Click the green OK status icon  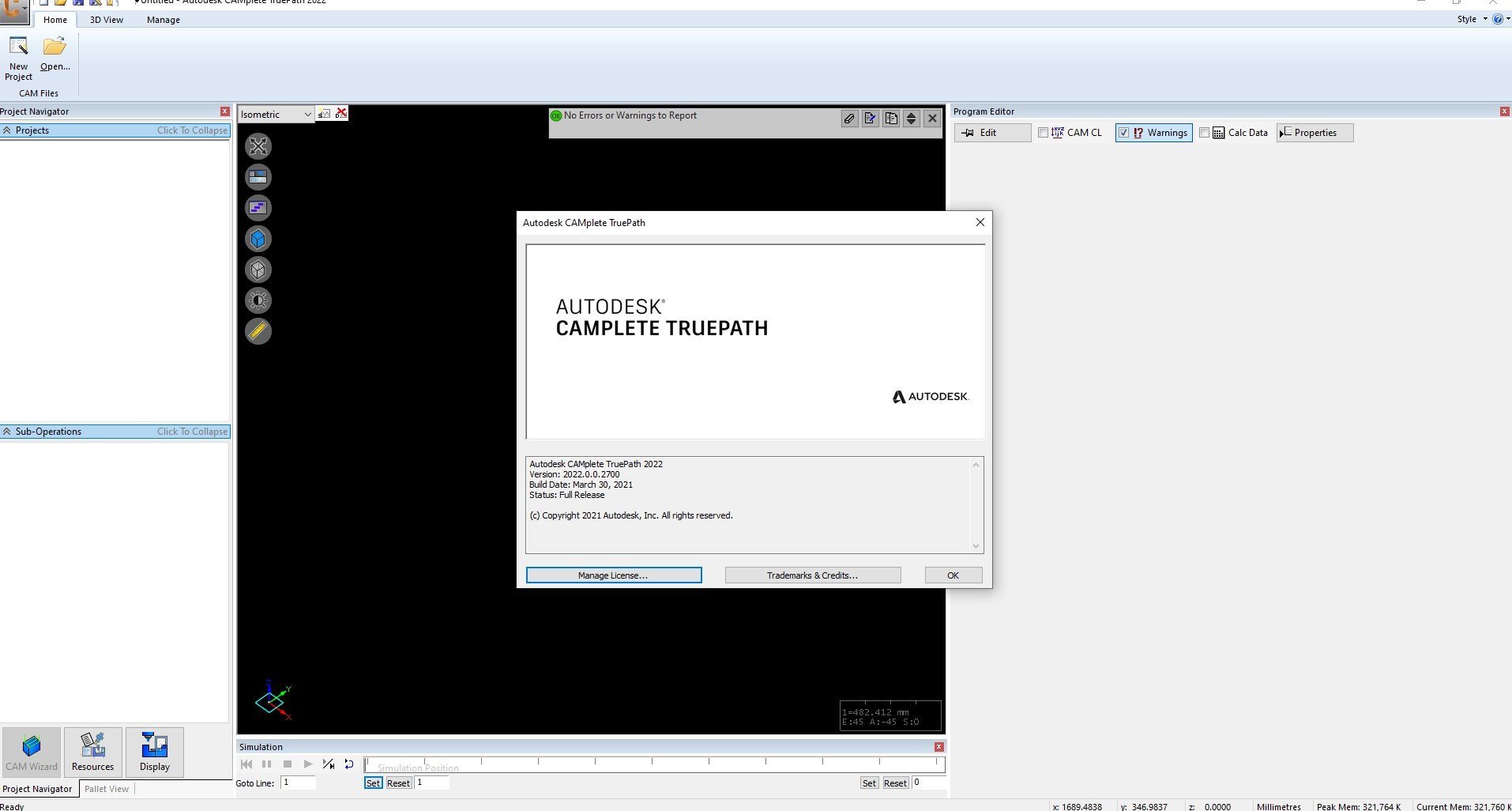(556, 115)
